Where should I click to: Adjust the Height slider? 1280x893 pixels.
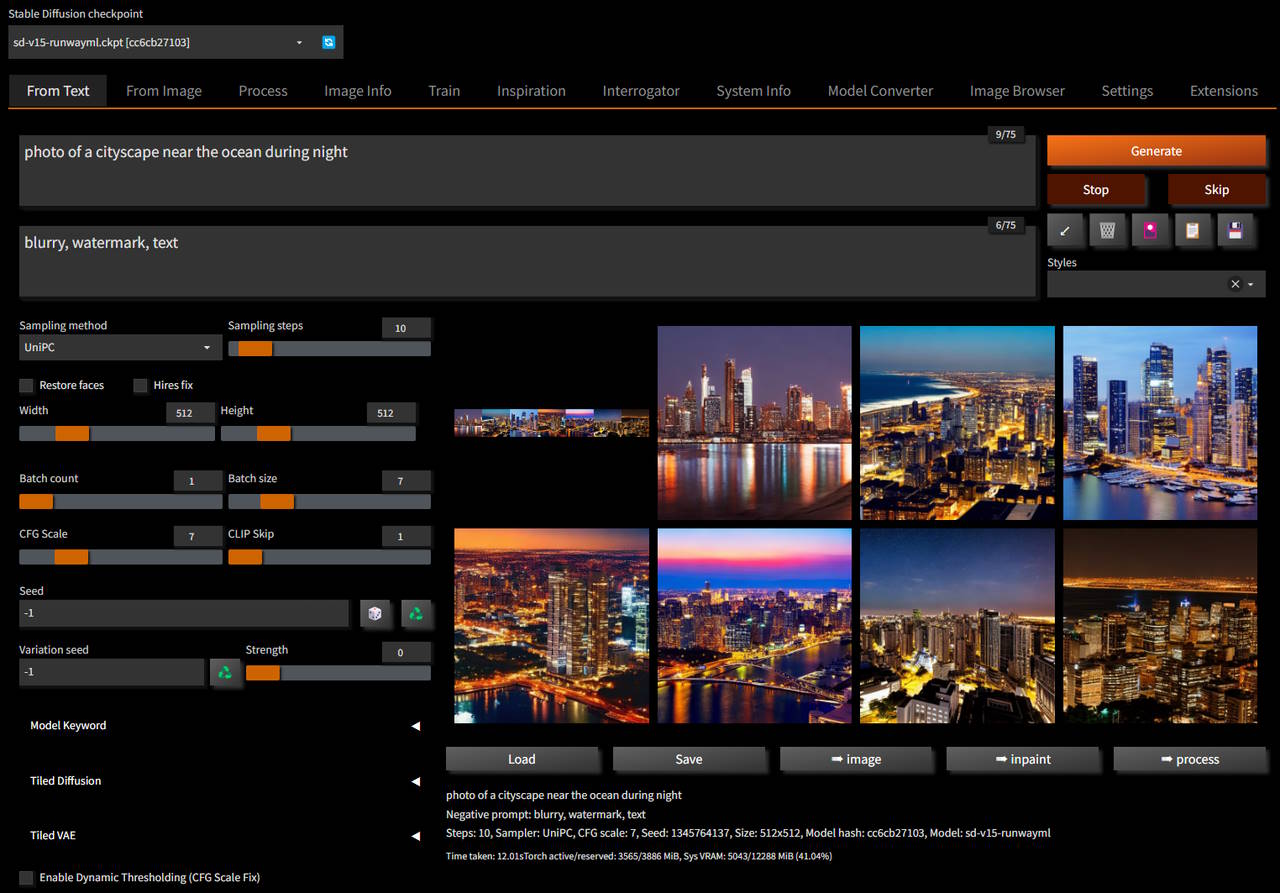click(318, 433)
